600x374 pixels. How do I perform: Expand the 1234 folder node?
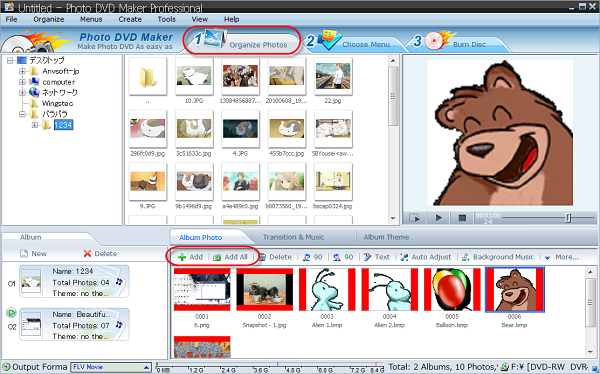[34, 125]
